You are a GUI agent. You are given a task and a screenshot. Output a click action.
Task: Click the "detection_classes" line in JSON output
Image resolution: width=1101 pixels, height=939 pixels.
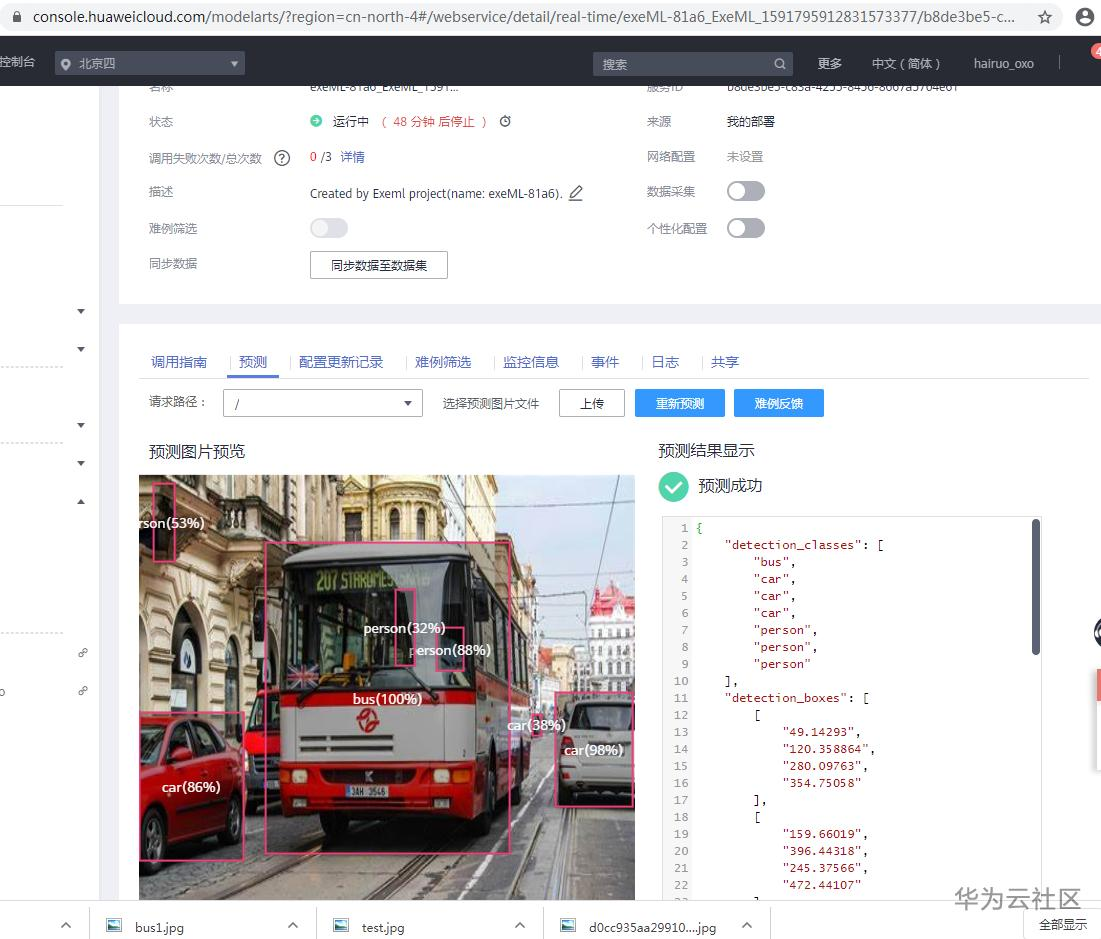[x=804, y=545]
